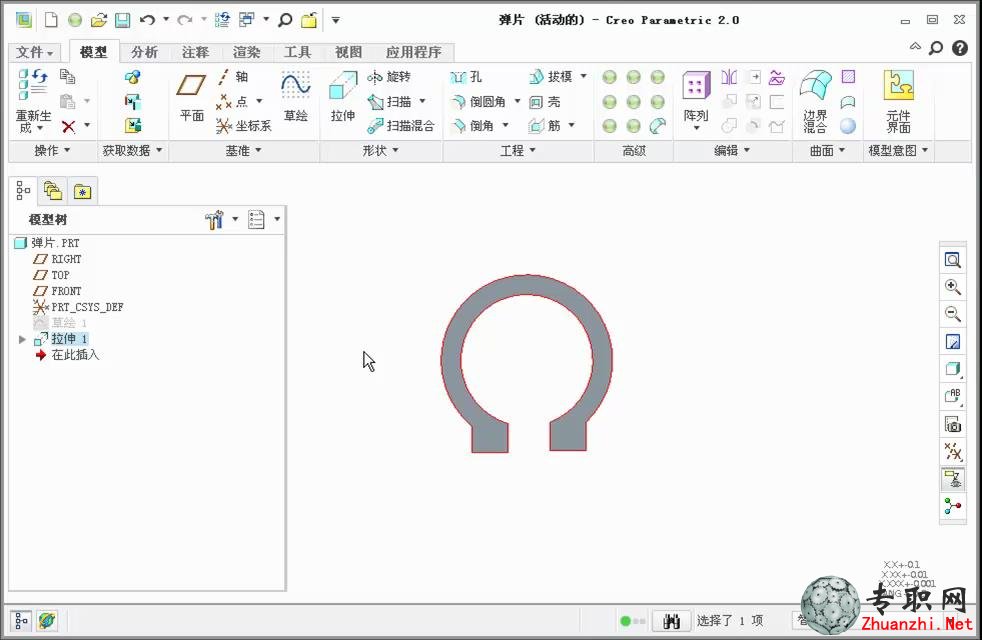Click the Open folder icon
The image size is (982, 640).
tap(98, 20)
